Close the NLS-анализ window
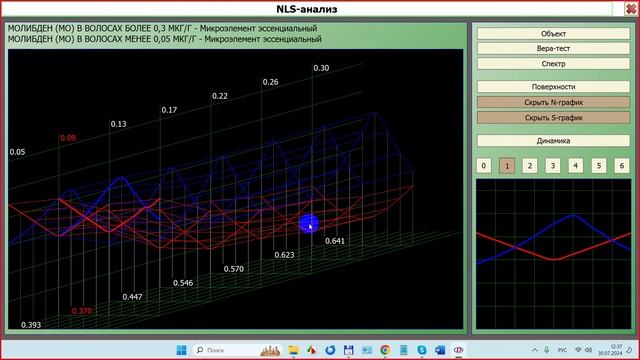The width and height of the screenshot is (640, 360). point(631,9)
